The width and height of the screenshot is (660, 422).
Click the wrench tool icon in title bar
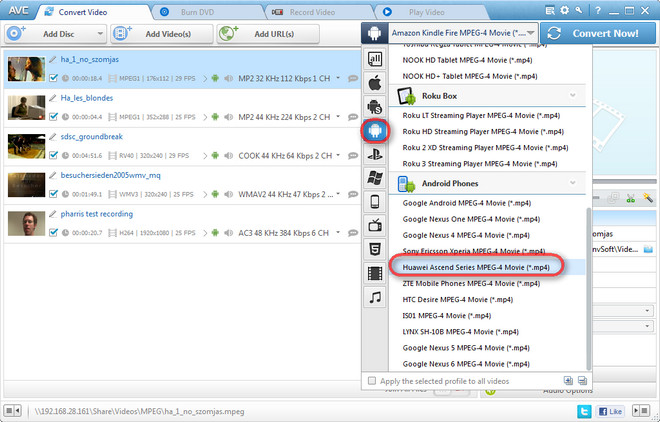(x=579, y=11)
